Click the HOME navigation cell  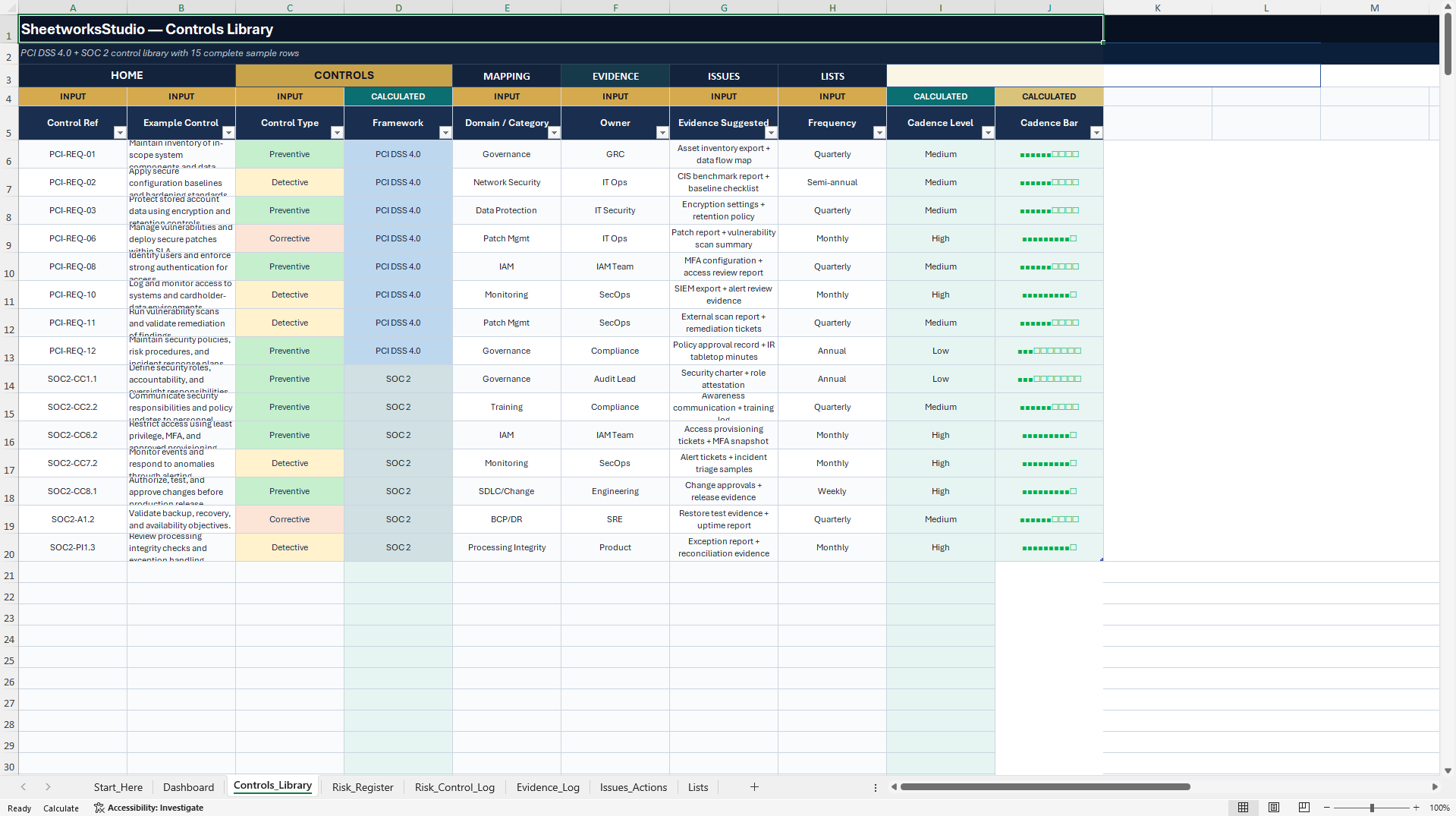pos(127,75)
